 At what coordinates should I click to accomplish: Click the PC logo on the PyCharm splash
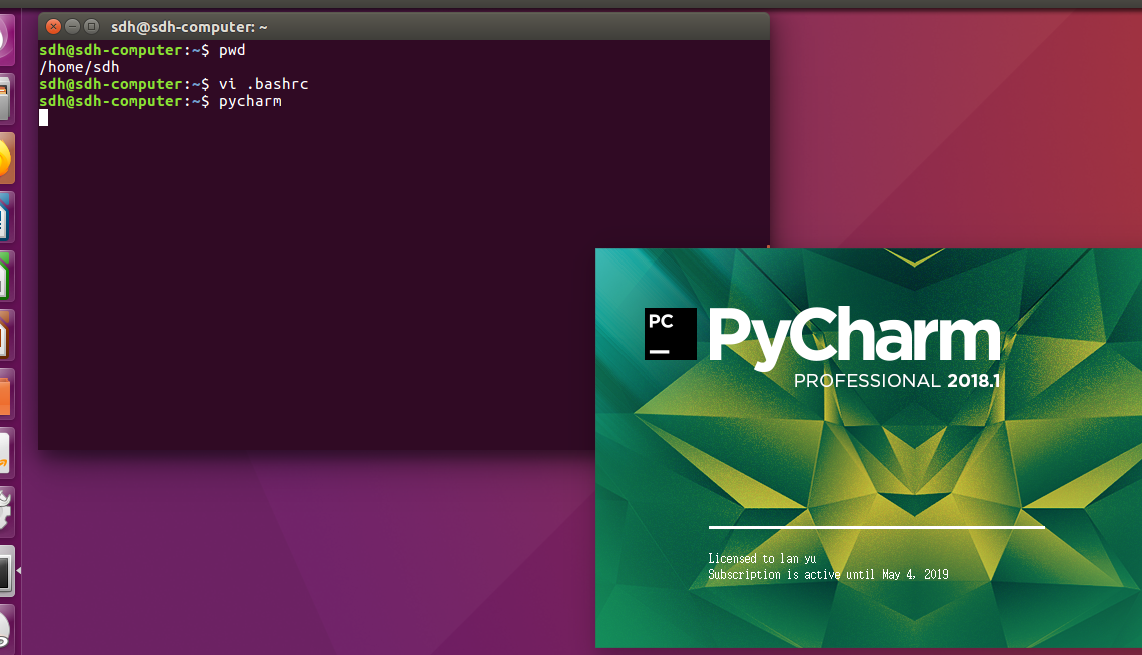tap(670, 334)
